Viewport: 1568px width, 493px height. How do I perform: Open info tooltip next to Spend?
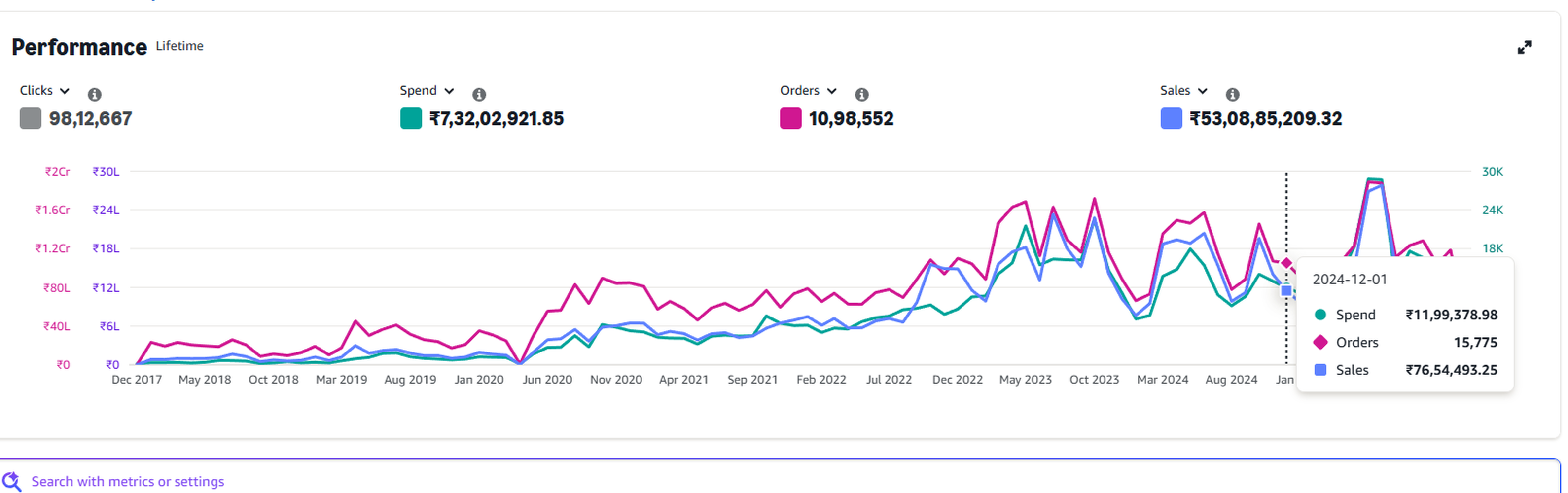(x=479, y=94)
